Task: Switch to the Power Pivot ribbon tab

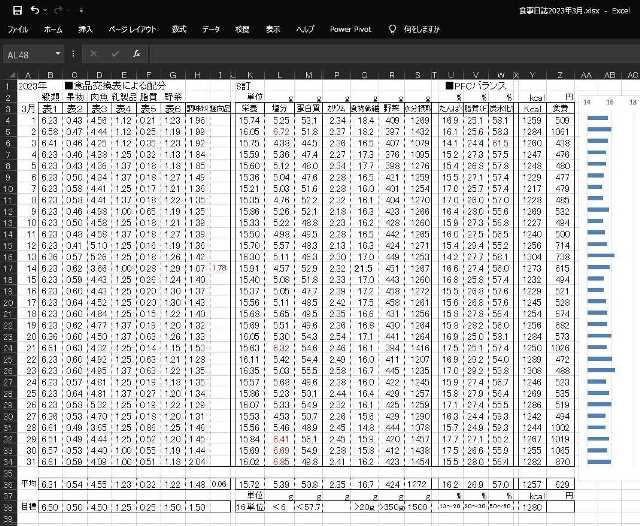Action: (x=351, y=29)
